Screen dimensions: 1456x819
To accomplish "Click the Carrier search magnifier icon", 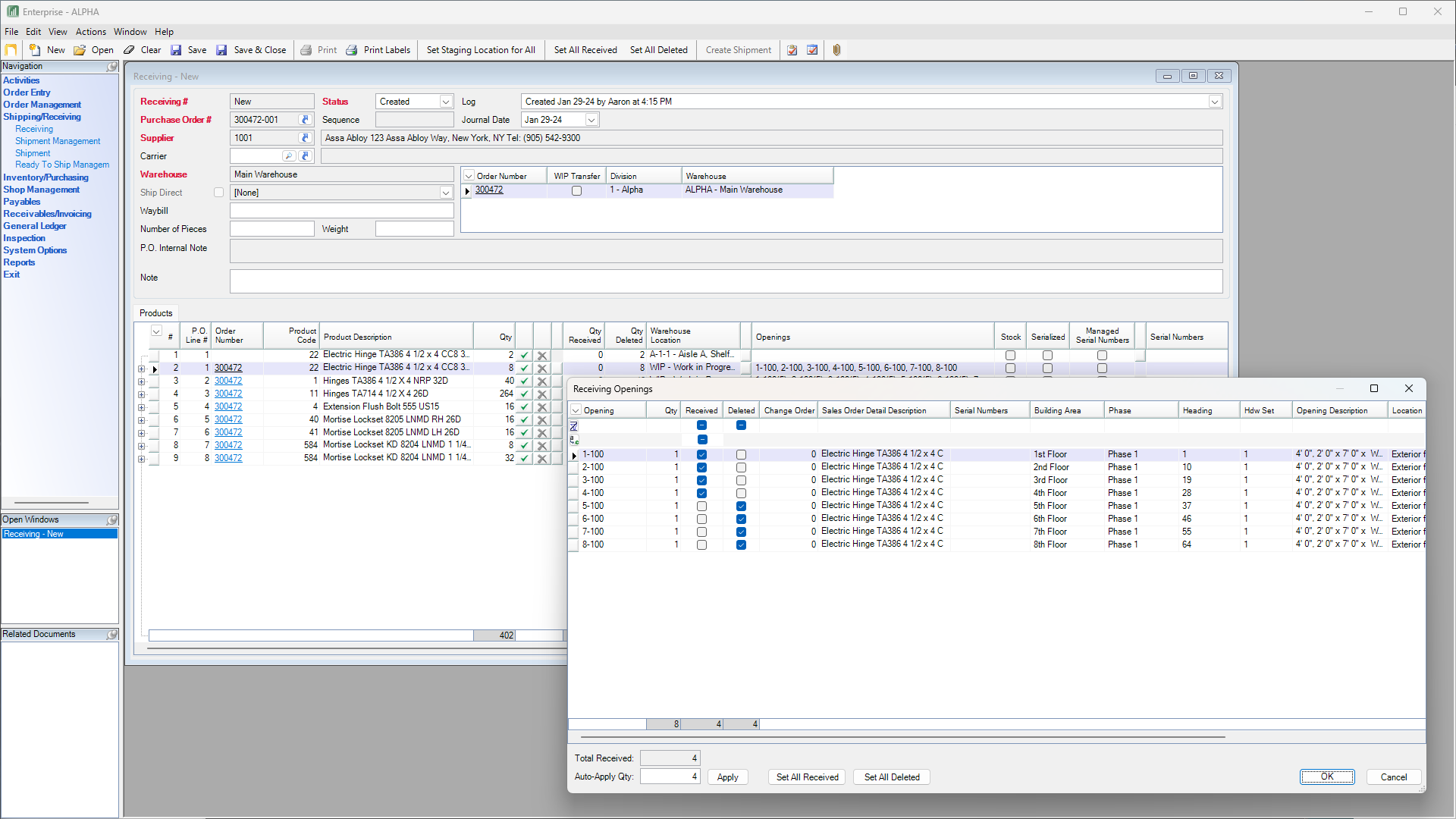I will point(288,156).
